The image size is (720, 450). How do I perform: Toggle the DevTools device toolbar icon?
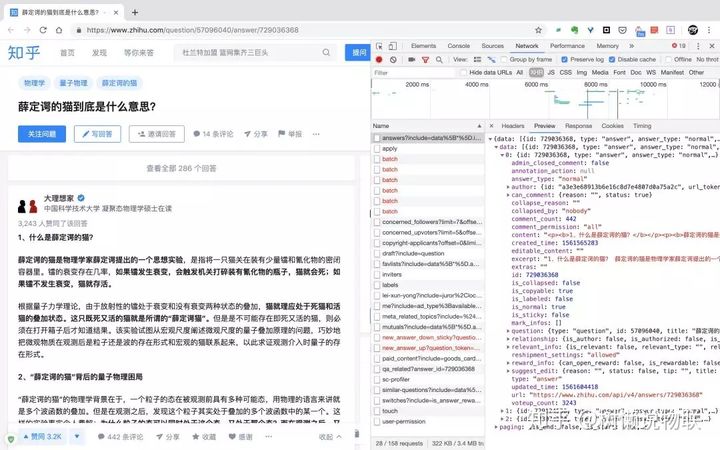(x=393, y=46)
